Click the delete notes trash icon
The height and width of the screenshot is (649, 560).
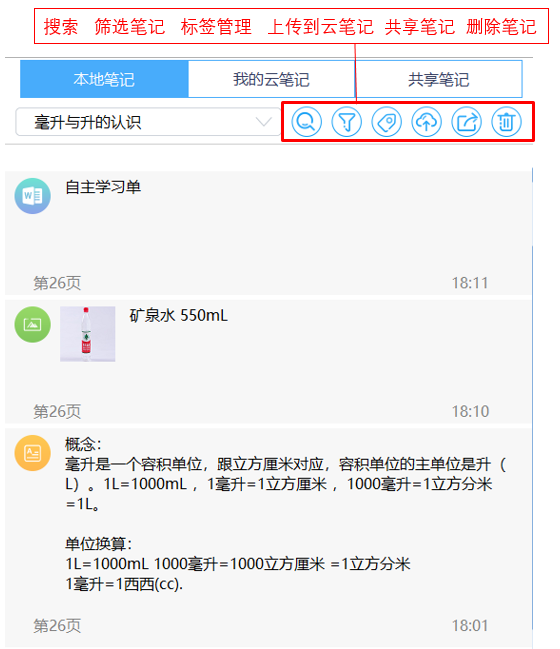[506, 122]
